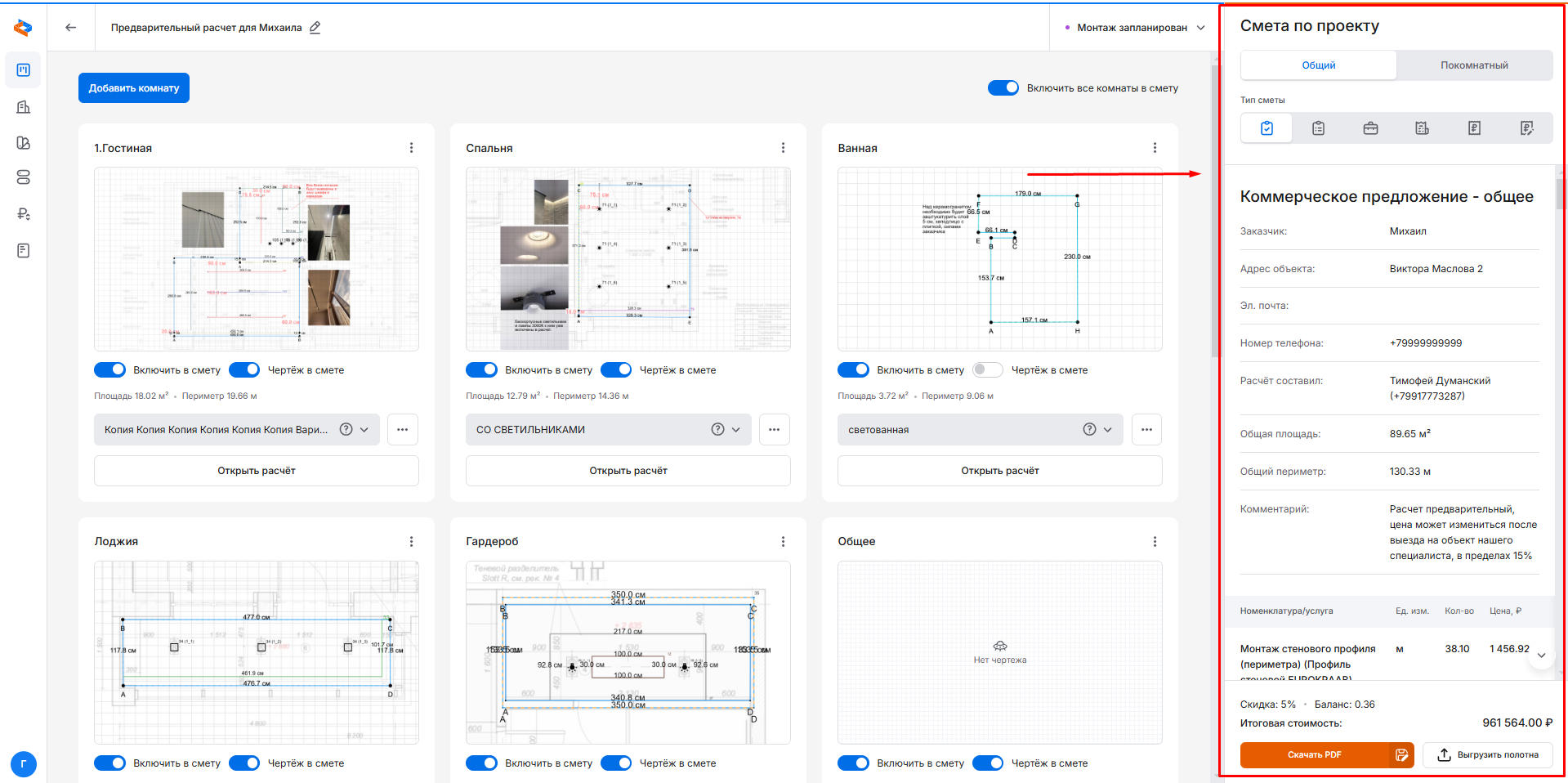The image size is (1568, 783).
Task: Open the buildings section in left sidebar
Action: [23, 107]
